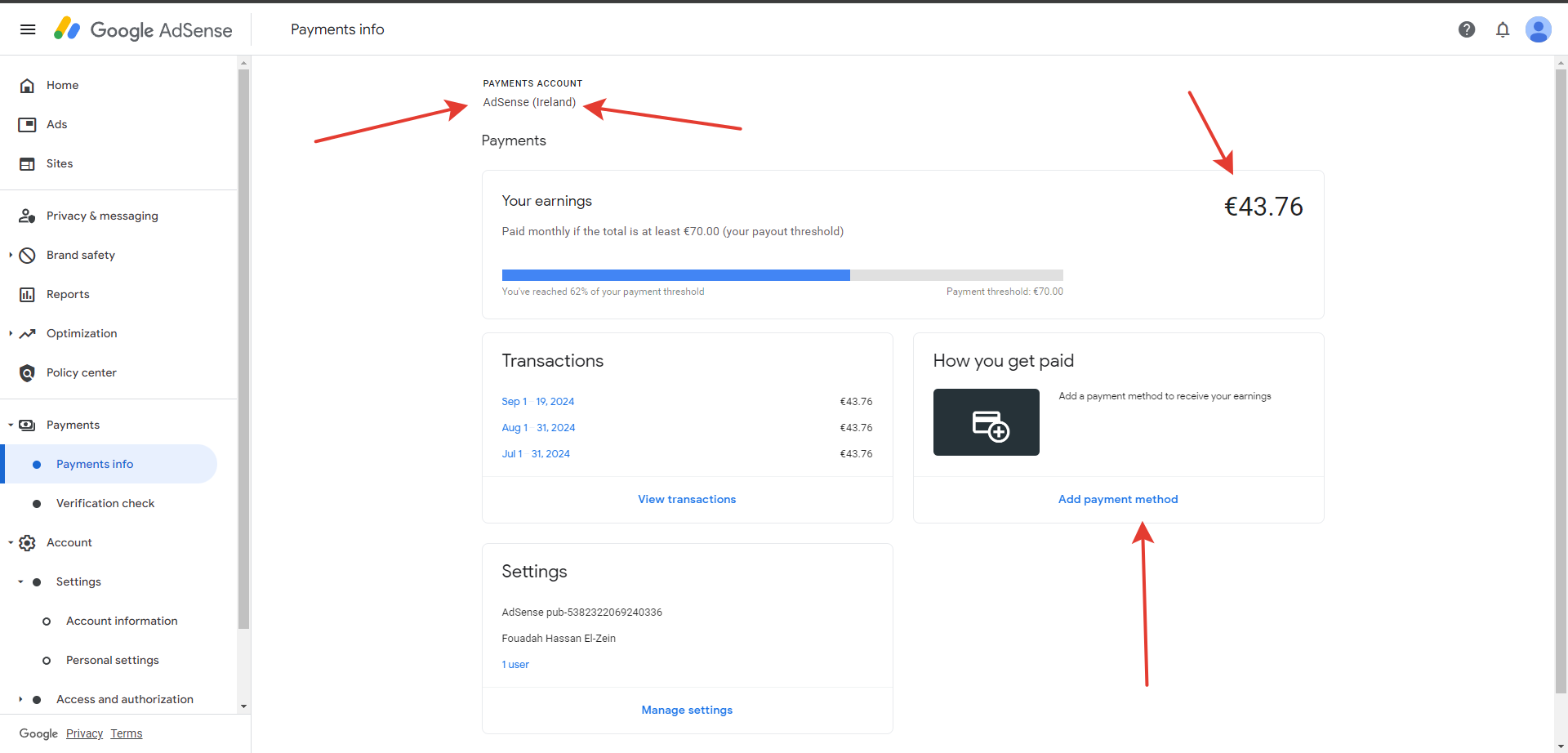Collapse the Settings subsection arrow
The height and width of the screenshot is (753, 1568).
coord(20,581)
